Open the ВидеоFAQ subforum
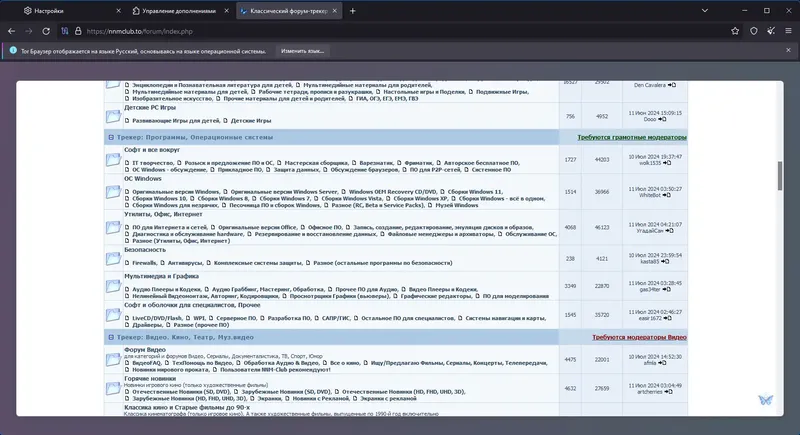This screenshot has height=435, width=800. (x=146, y=363)
